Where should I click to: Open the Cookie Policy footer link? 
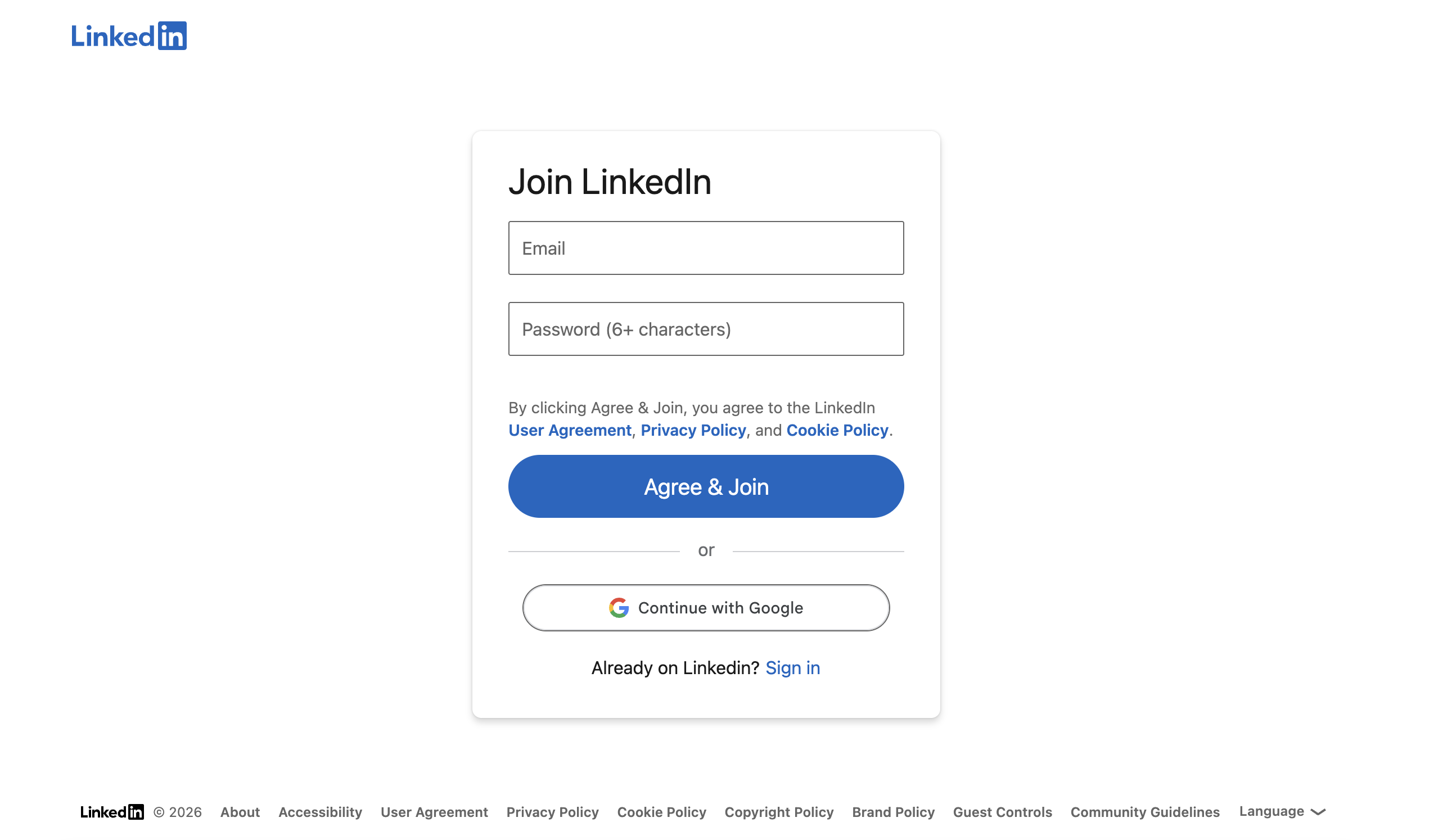tap(661, 812)
